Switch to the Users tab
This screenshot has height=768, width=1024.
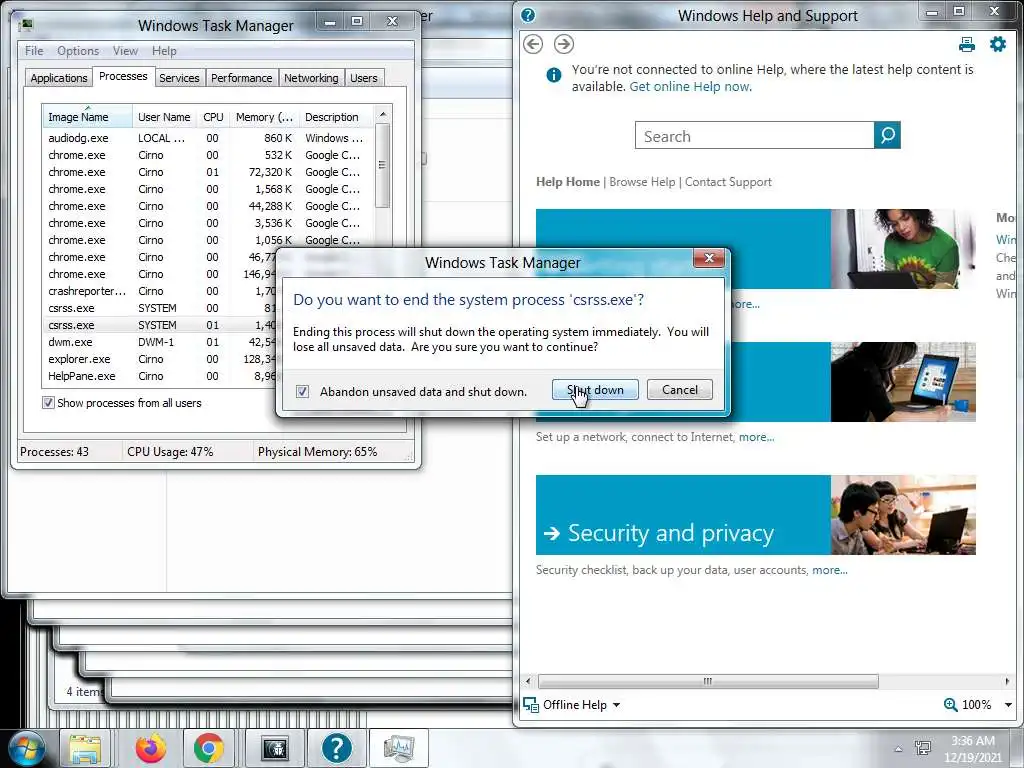364,78
